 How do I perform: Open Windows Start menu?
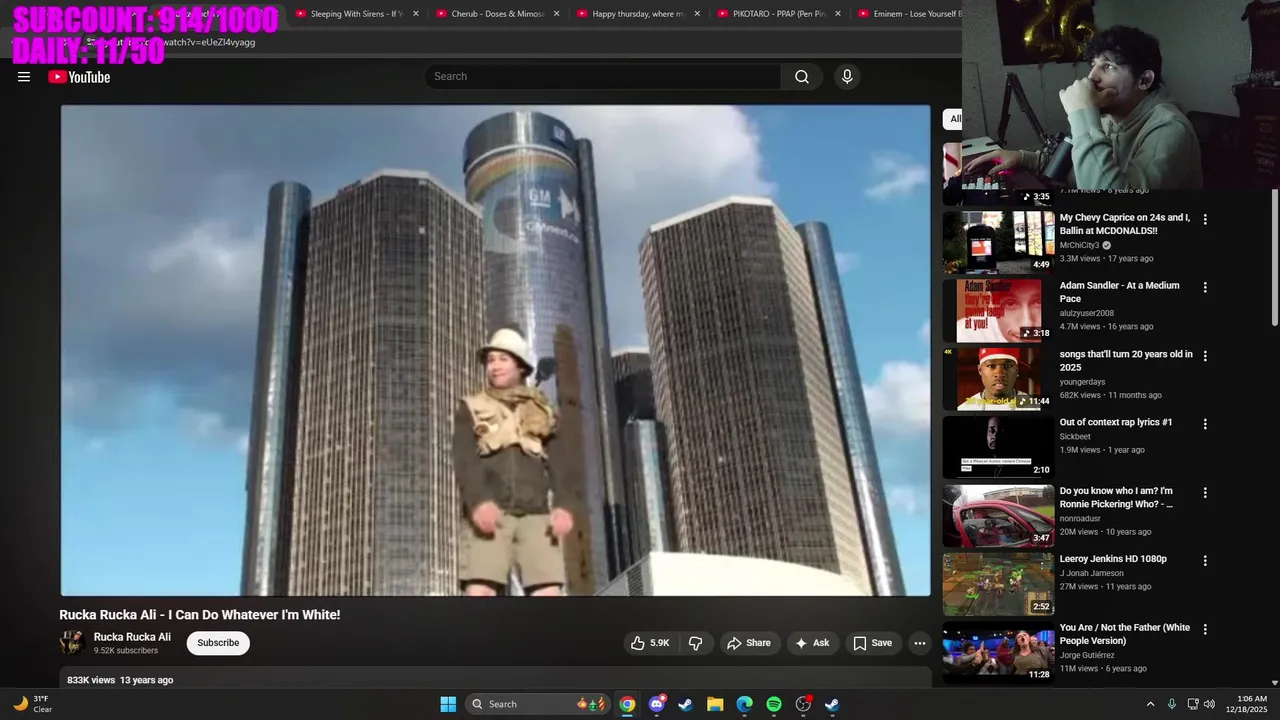448,704
